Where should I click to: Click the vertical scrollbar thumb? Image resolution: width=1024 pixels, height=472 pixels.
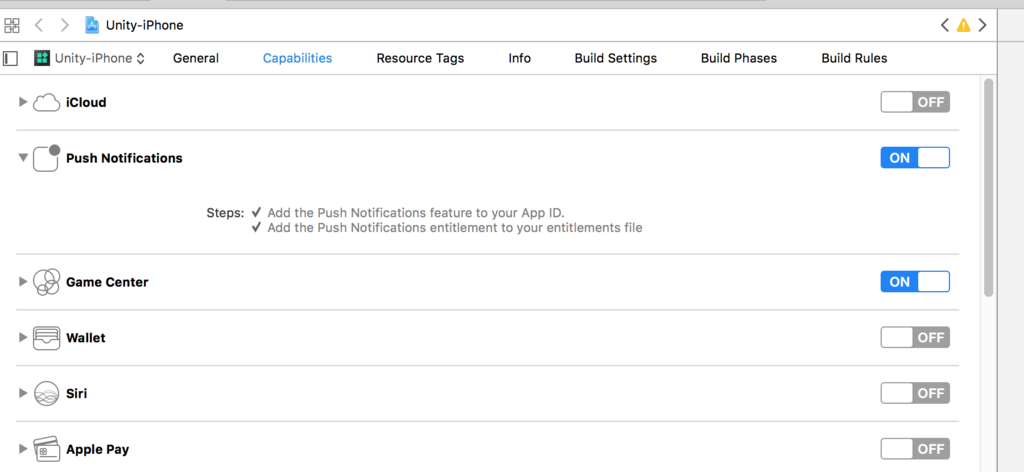pyautogui.click(x=989, y=188)
